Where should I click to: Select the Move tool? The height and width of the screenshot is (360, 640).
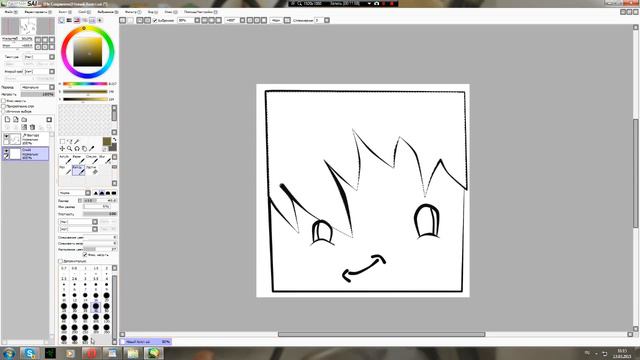[62, 149]
